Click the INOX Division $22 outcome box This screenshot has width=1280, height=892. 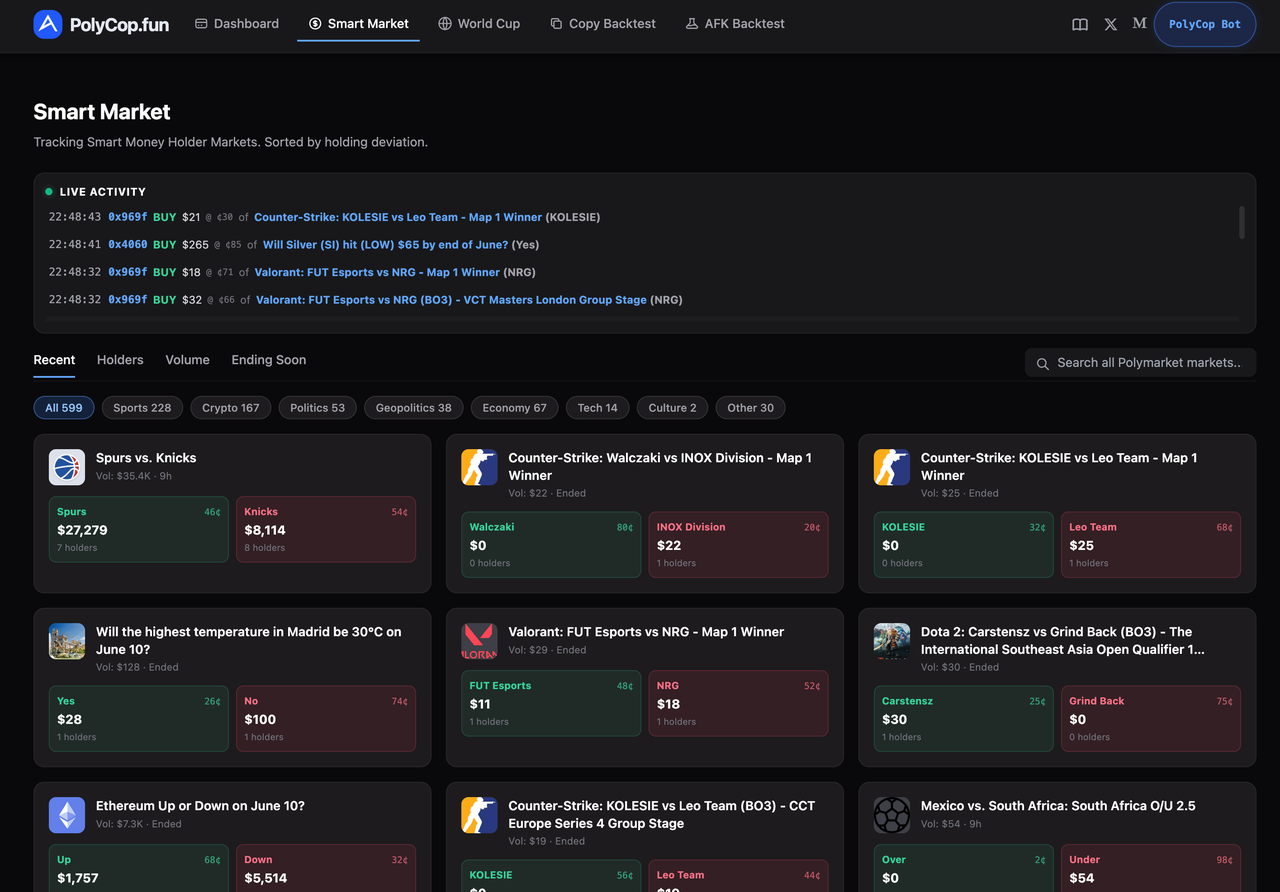point(738,545)
